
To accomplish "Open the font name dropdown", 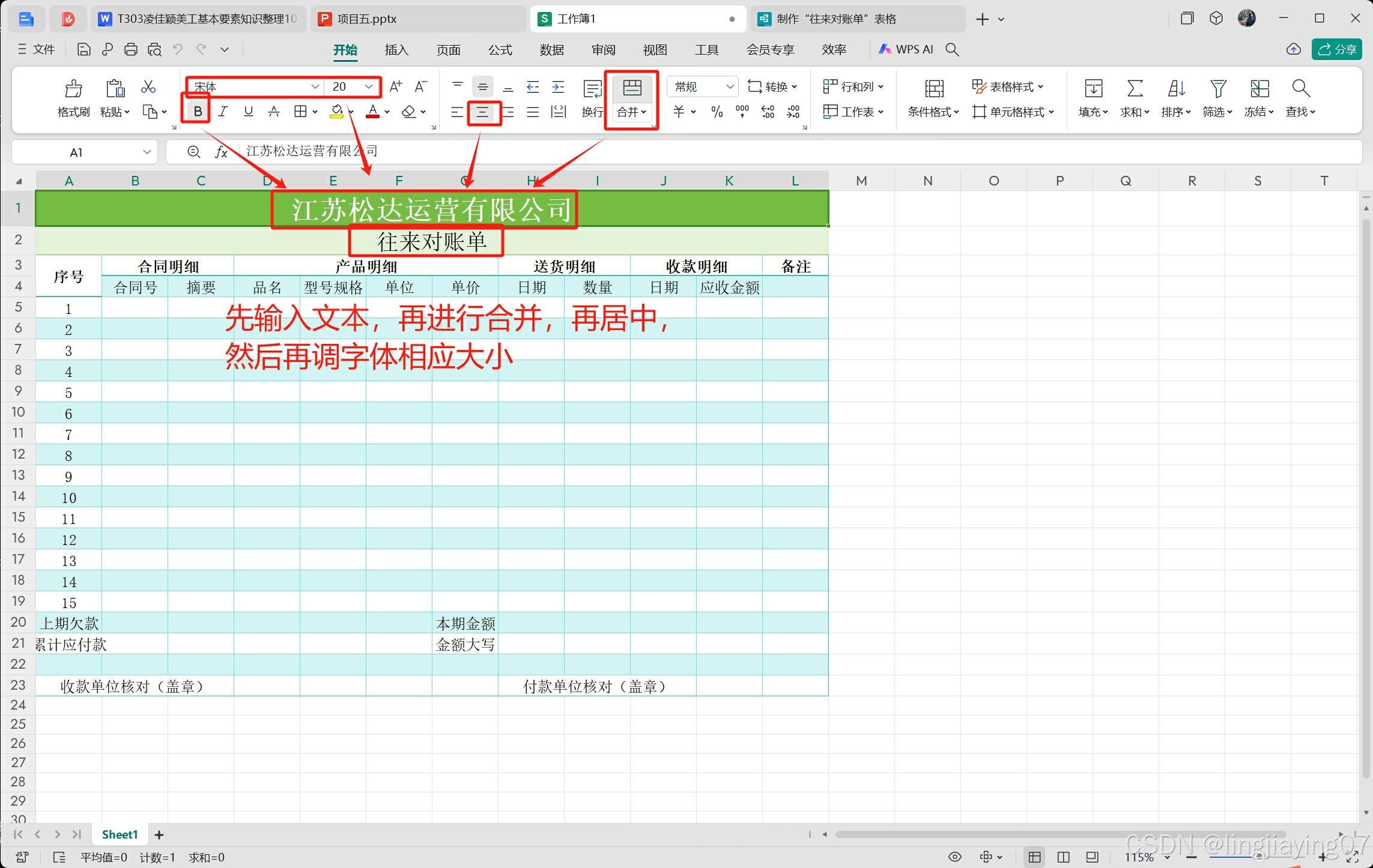I will pos(315,87).
